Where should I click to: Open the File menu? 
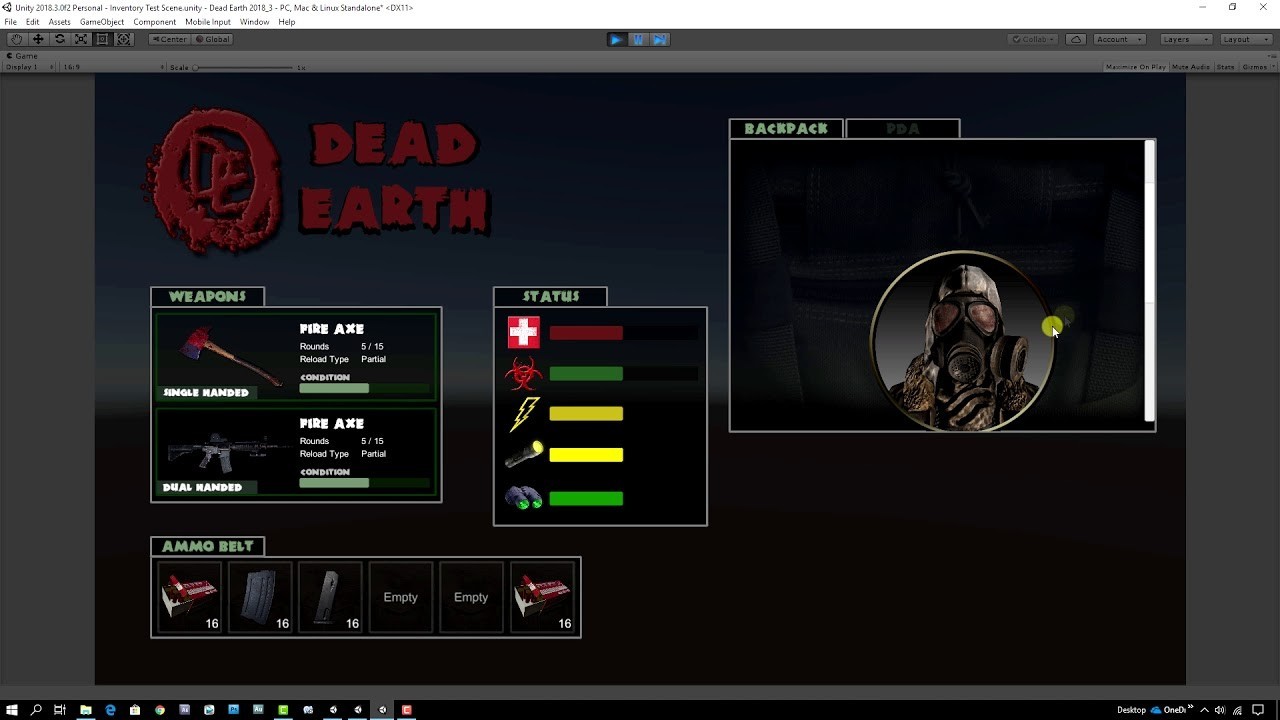tap(11, 22)
